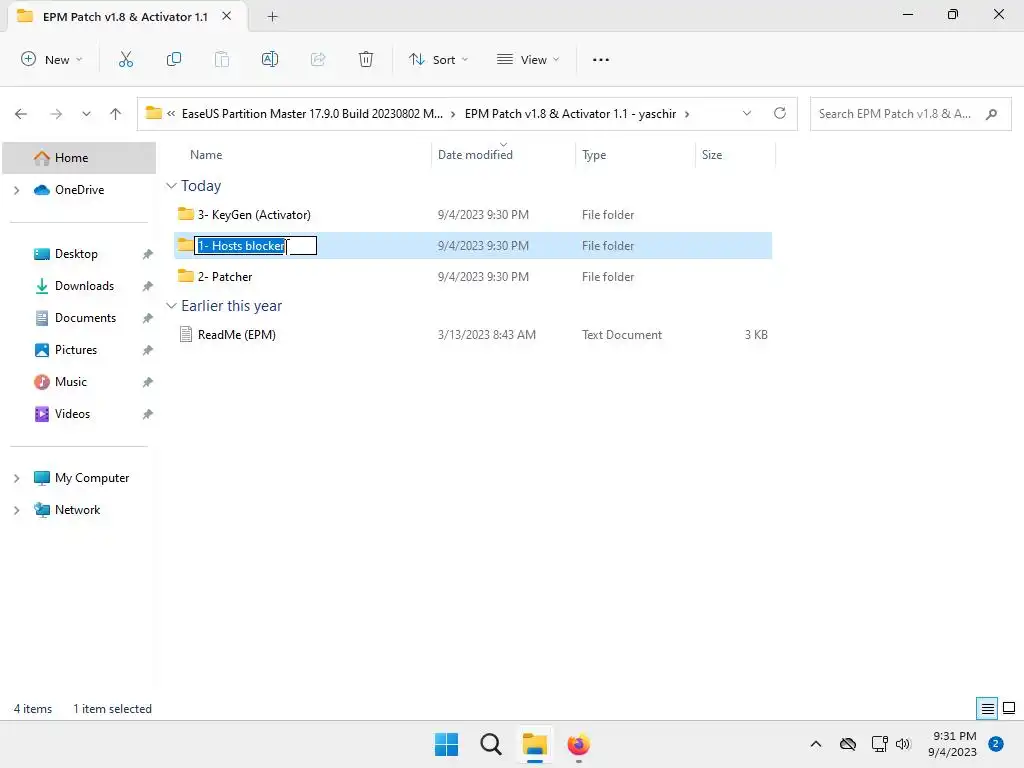Switch to large thumbnails view icon

[1009, 708]
